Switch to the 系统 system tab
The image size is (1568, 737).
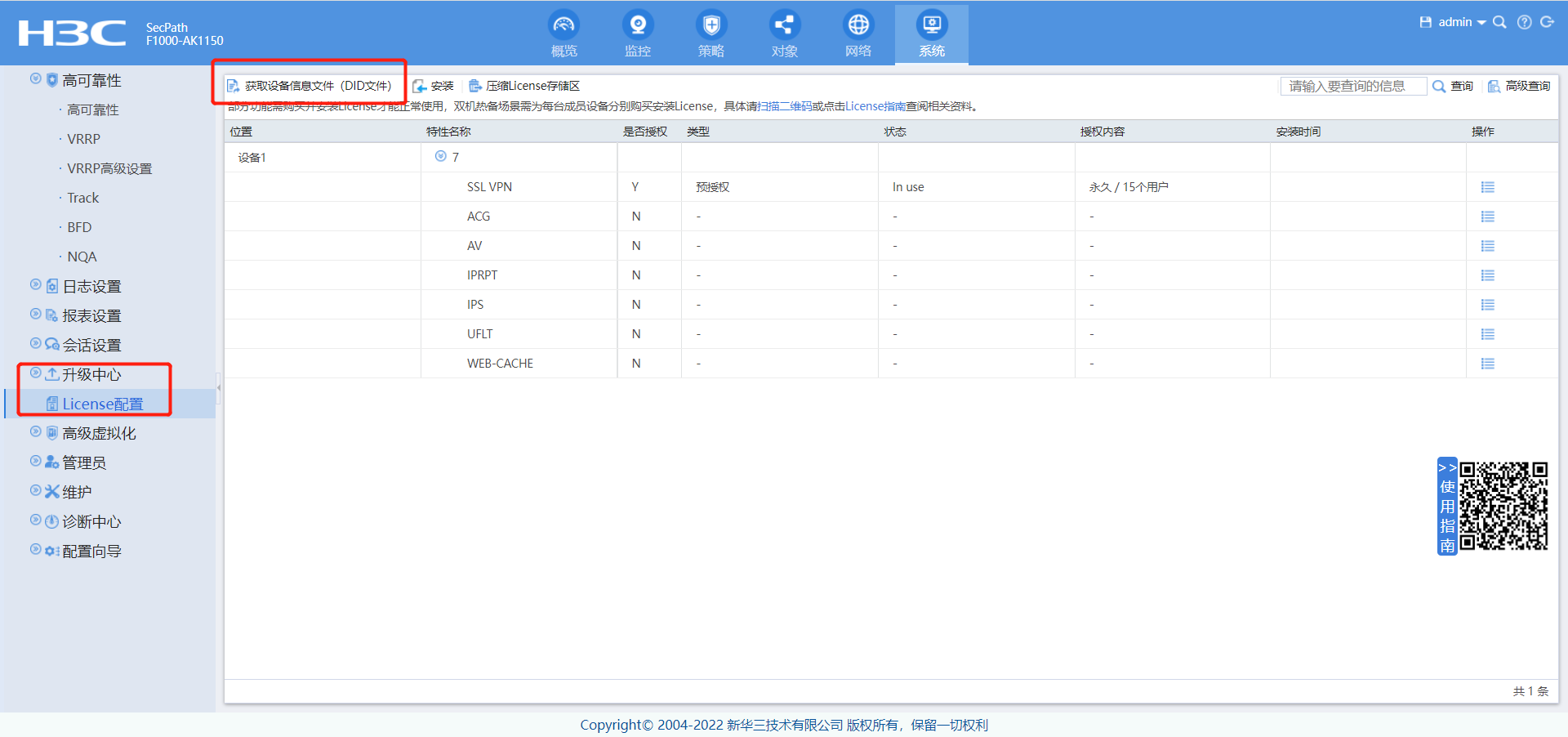coord(931,34)
